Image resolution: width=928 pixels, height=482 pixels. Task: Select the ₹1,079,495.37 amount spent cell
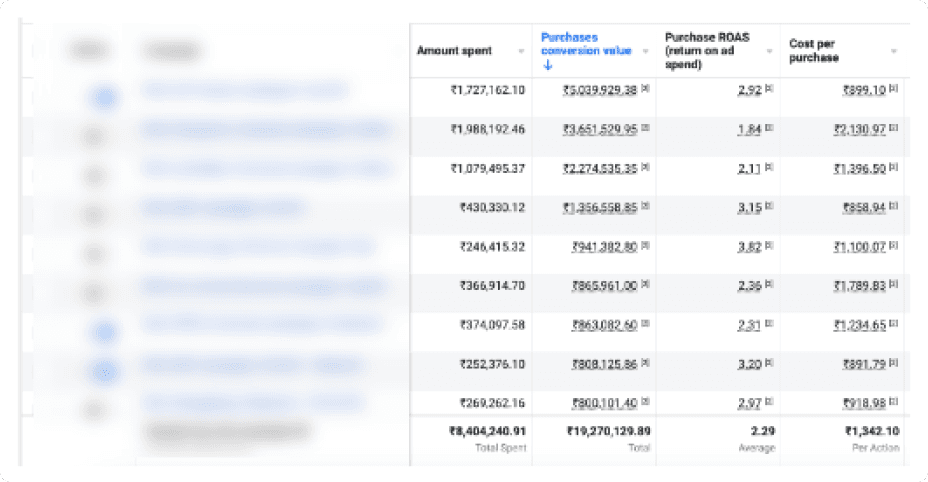point(488,169)
